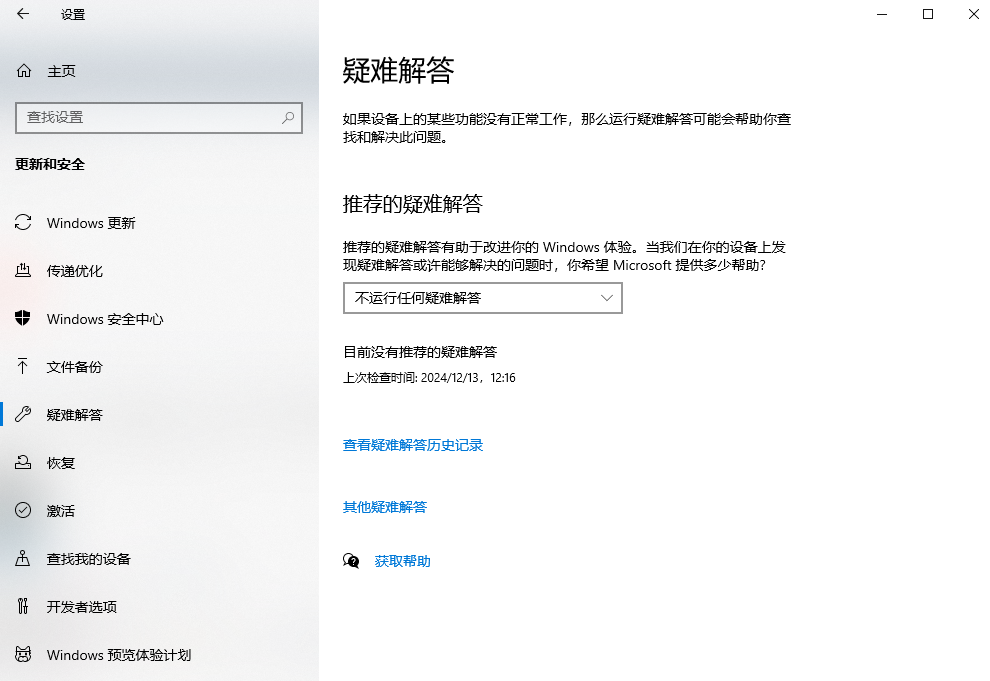990x681 pixels.
Task: Open the 不运行任何疑难解答 dropdown
Action: pos(483,298)
